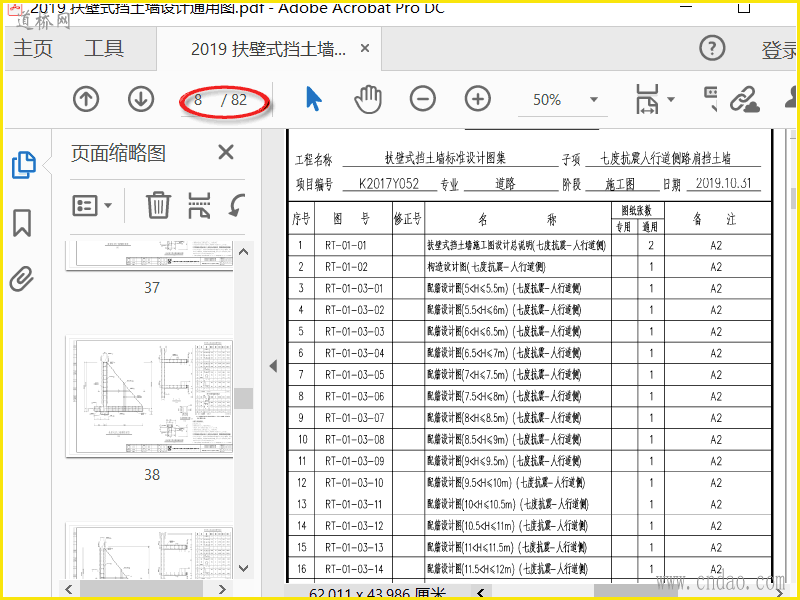Open the bookmarks panel icon
Image resolution: width=800 pixels, height=600 pixels.
coord(22,223)
